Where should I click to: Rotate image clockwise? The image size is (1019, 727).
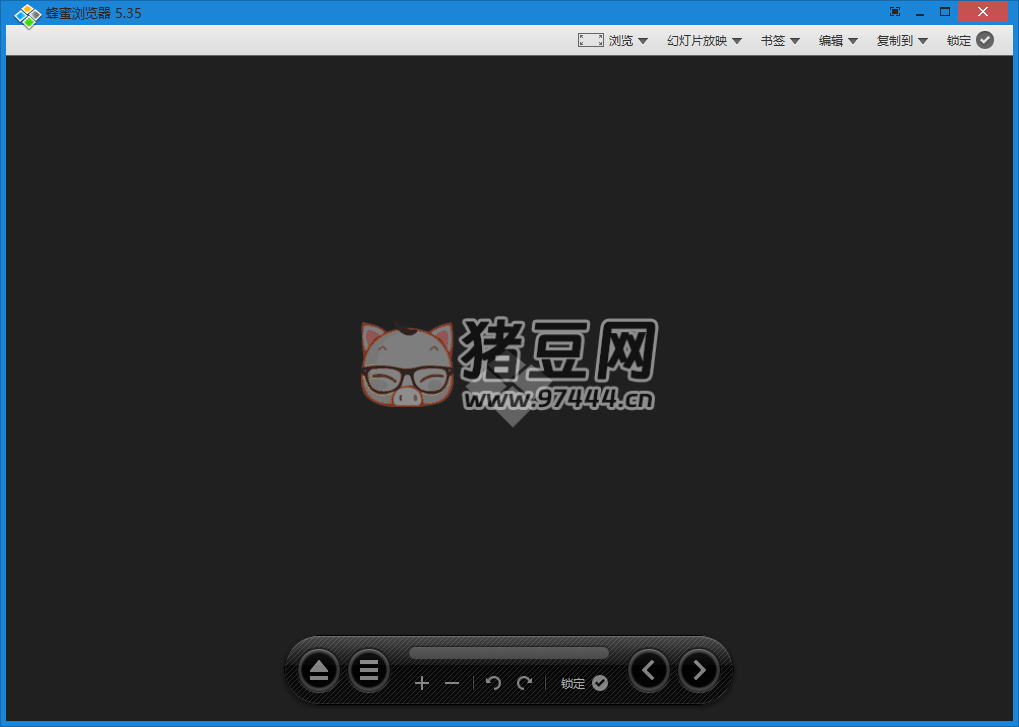pos(524,683)
